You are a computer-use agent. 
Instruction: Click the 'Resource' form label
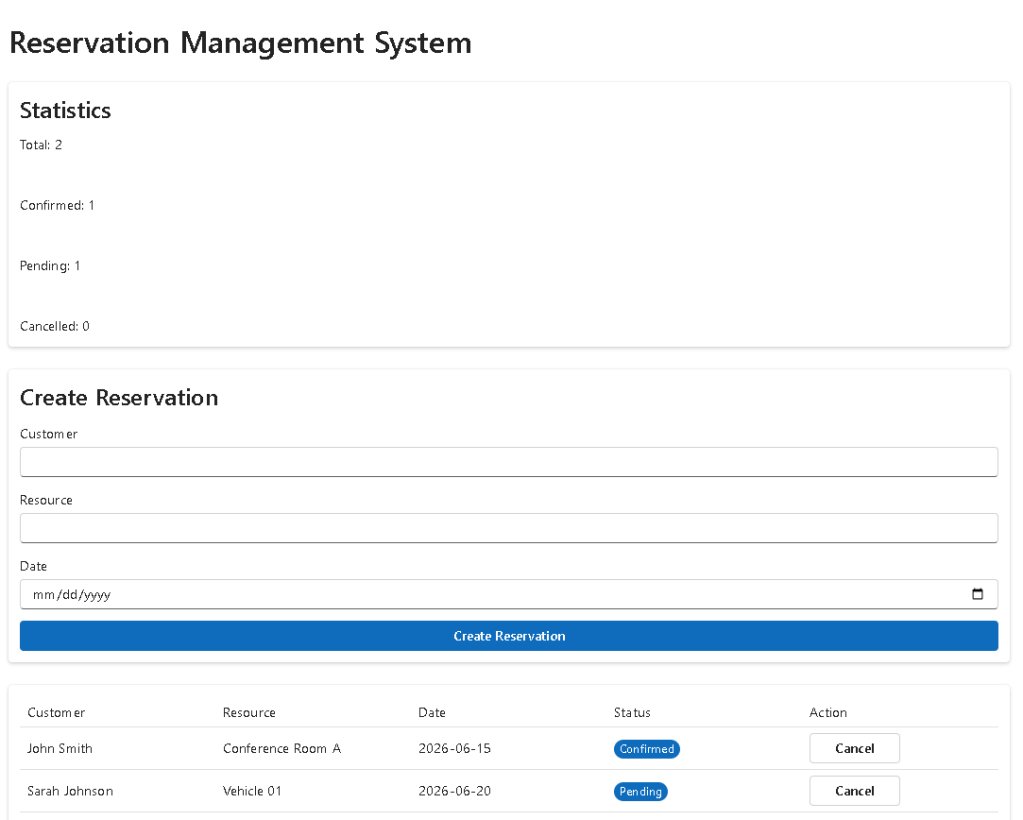(46, 500)
